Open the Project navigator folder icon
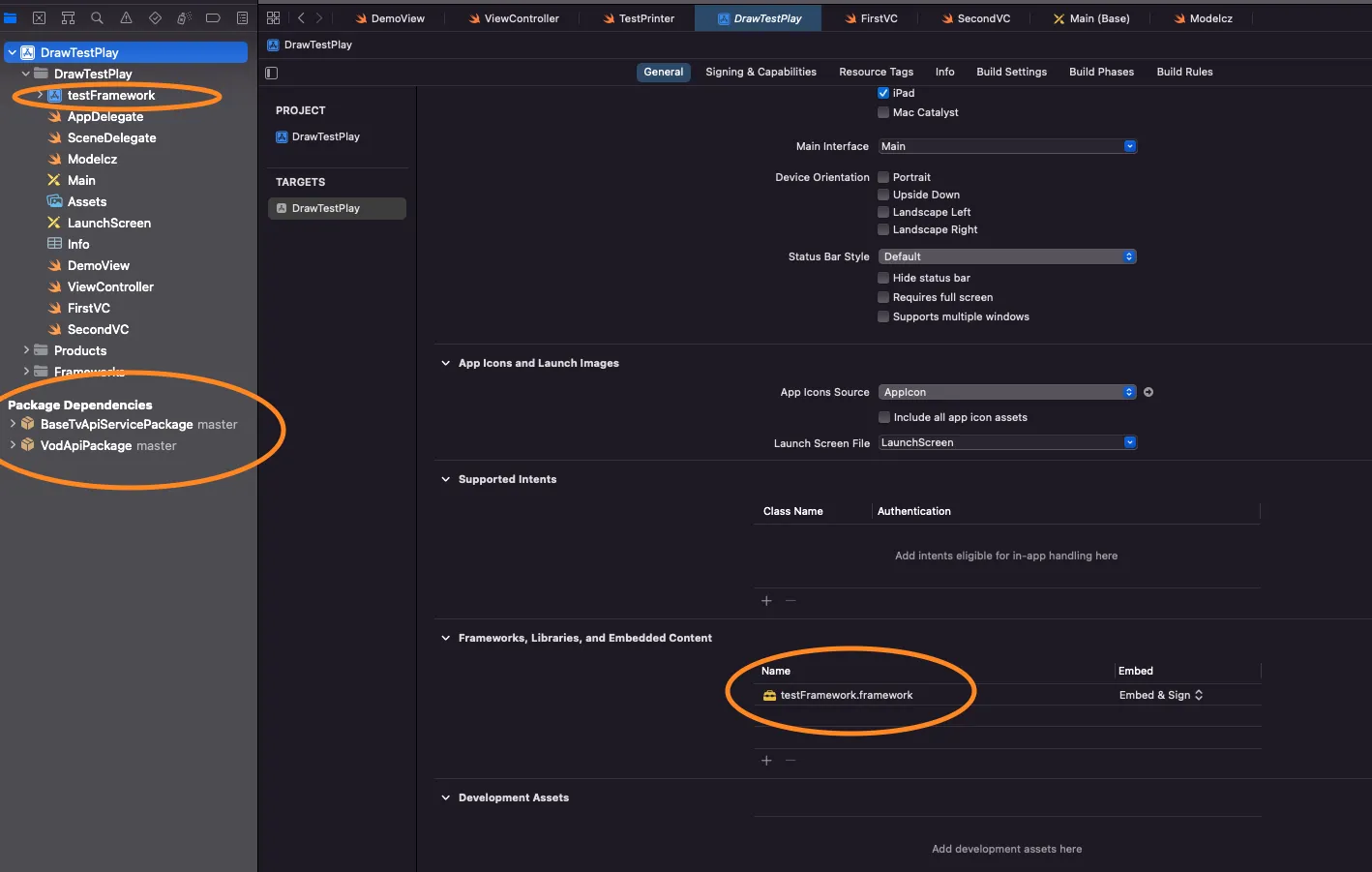 [11, 18]
